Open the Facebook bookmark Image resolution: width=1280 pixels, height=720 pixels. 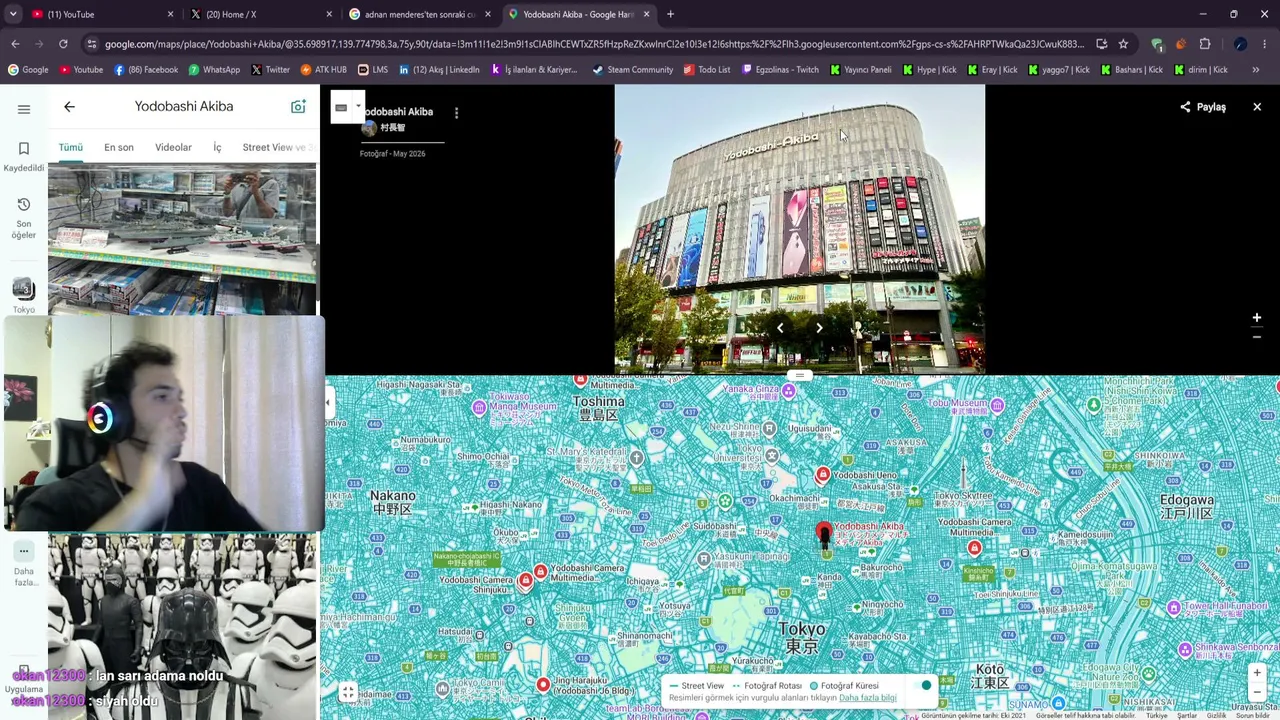[x=146, y=70]
